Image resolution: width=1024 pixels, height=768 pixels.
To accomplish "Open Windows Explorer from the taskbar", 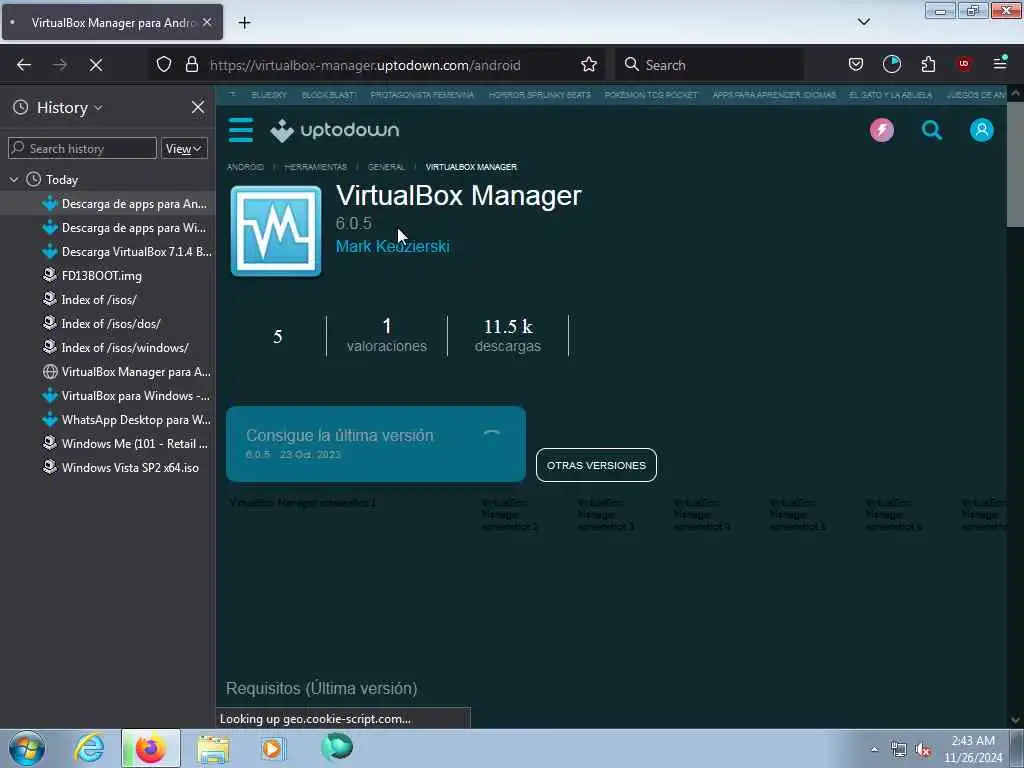I will (x=213, y=749).
